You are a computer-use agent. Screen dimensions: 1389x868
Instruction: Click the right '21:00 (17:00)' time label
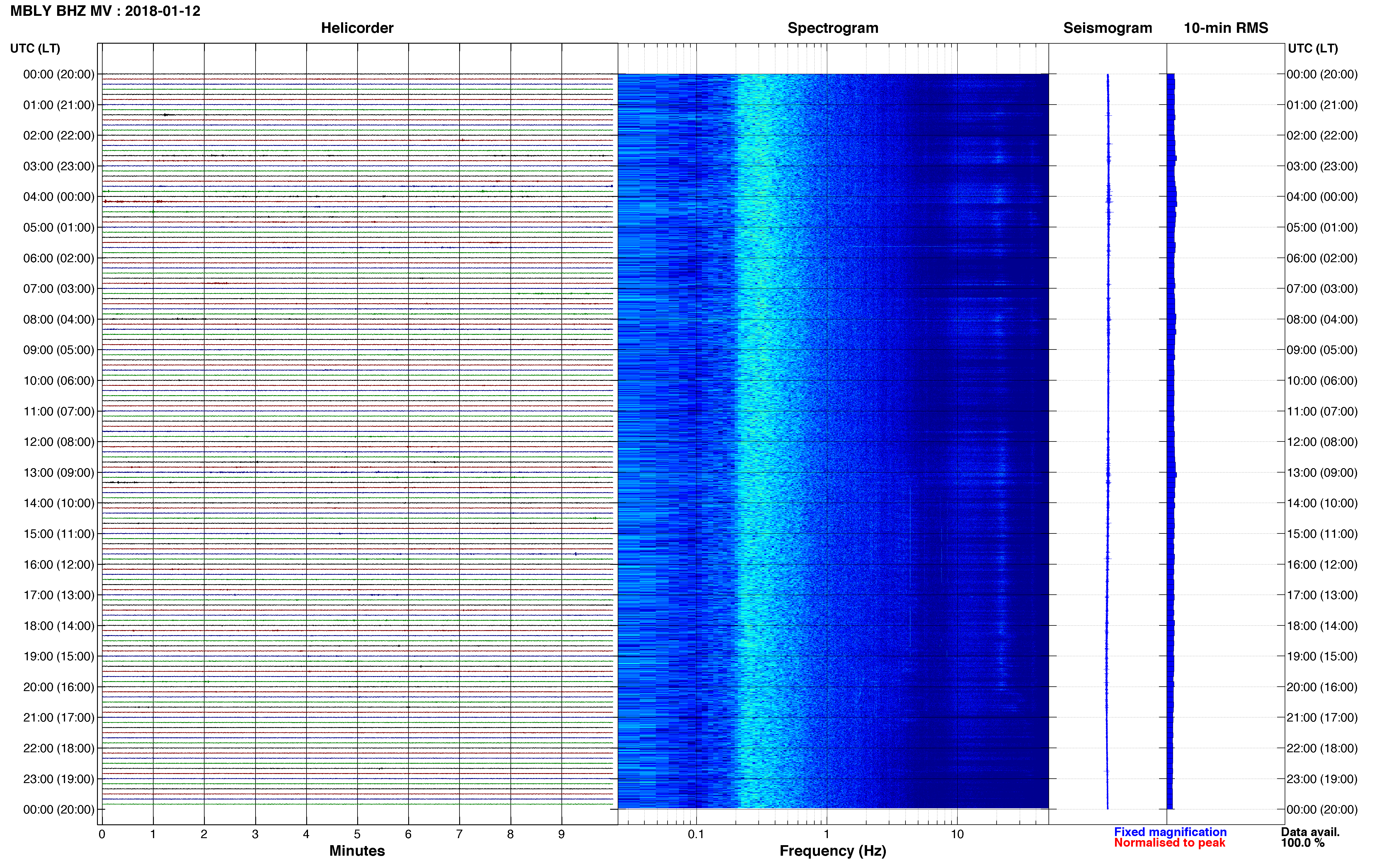(x=1322, y=718)
